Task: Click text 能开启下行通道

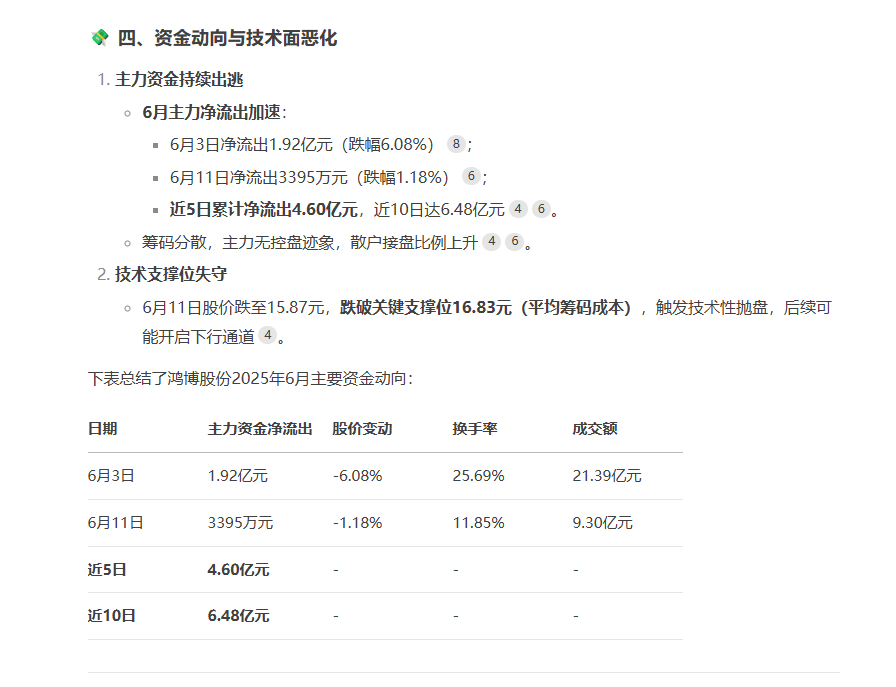Action: click(x=198, y=337)
